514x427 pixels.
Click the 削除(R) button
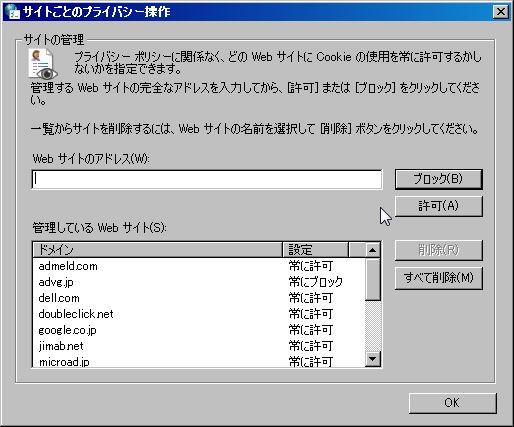(439, 250)
